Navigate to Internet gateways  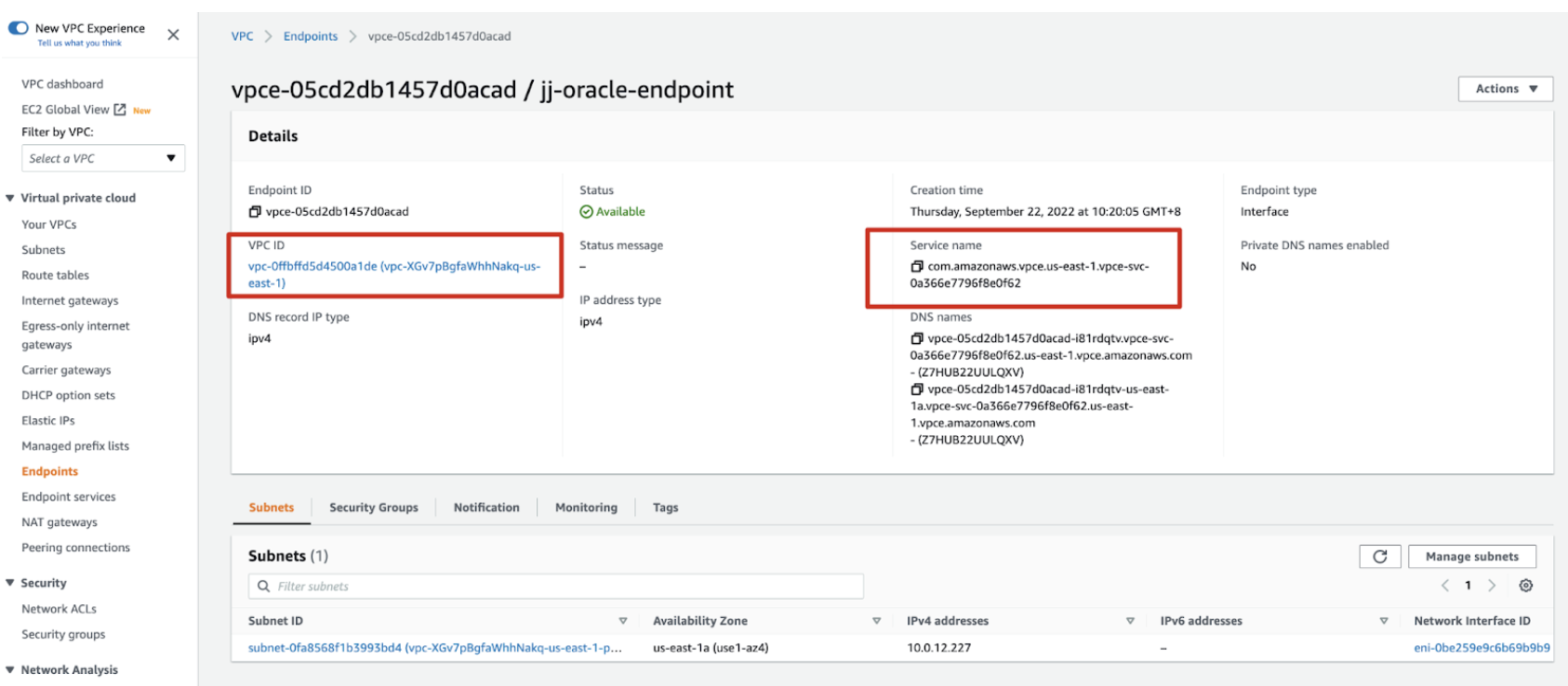click(x=70, y=301)
